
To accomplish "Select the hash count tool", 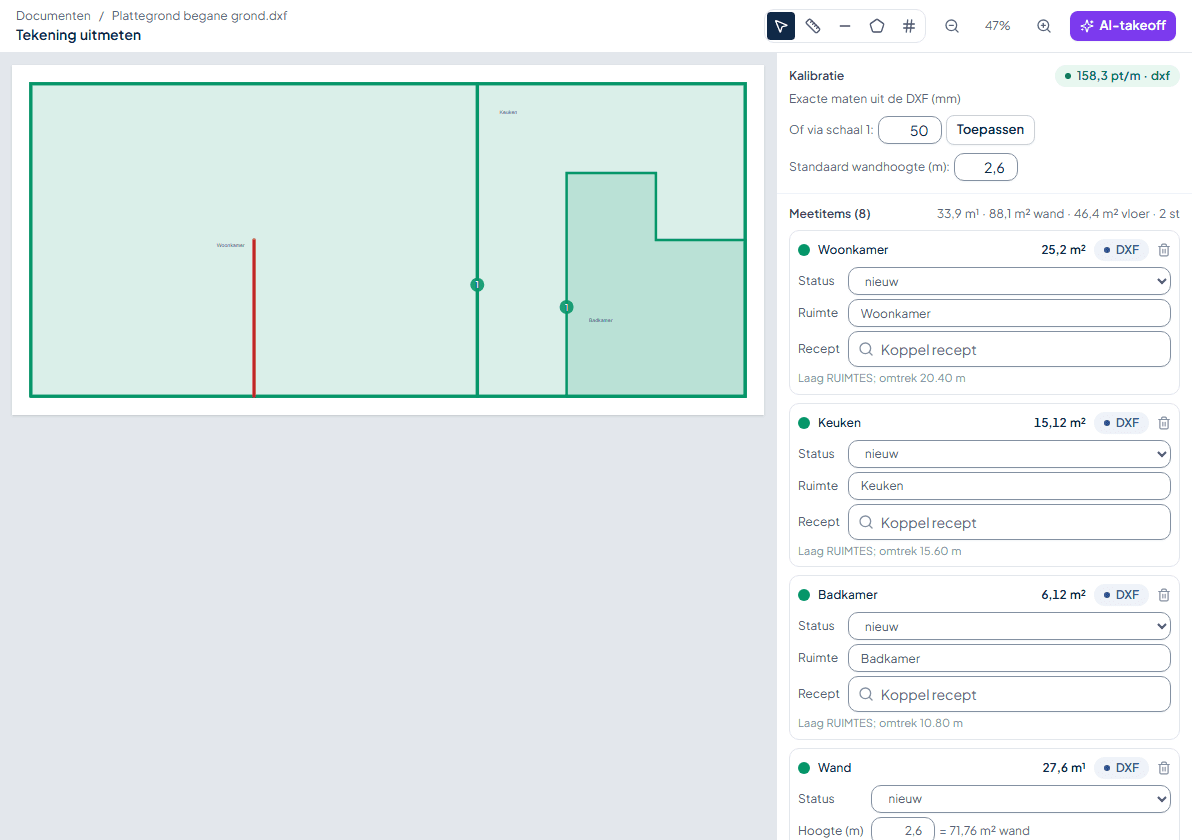I will [x=908, y=26].
